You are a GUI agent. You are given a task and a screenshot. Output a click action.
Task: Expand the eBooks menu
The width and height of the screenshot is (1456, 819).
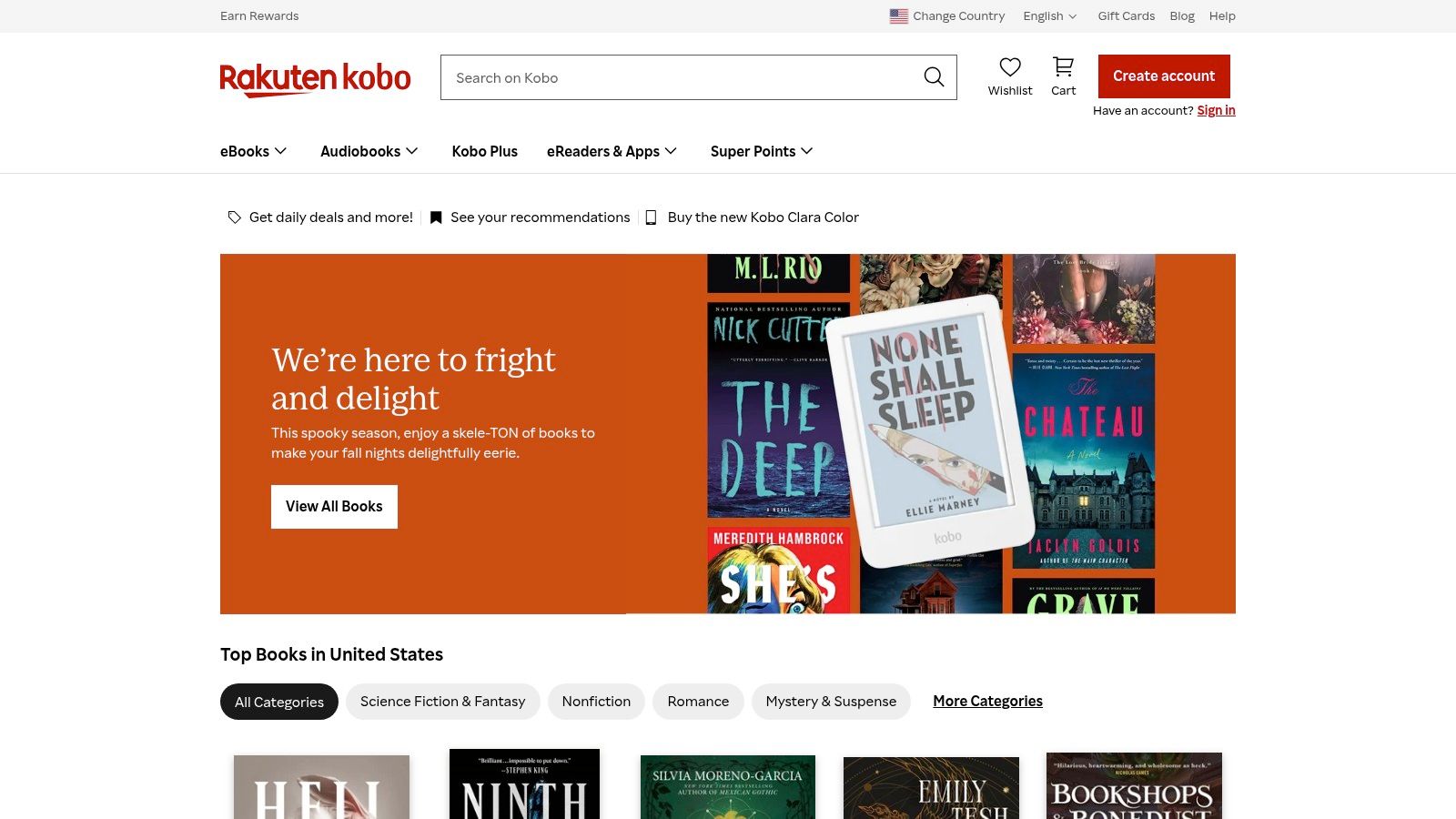coord(252,151)
